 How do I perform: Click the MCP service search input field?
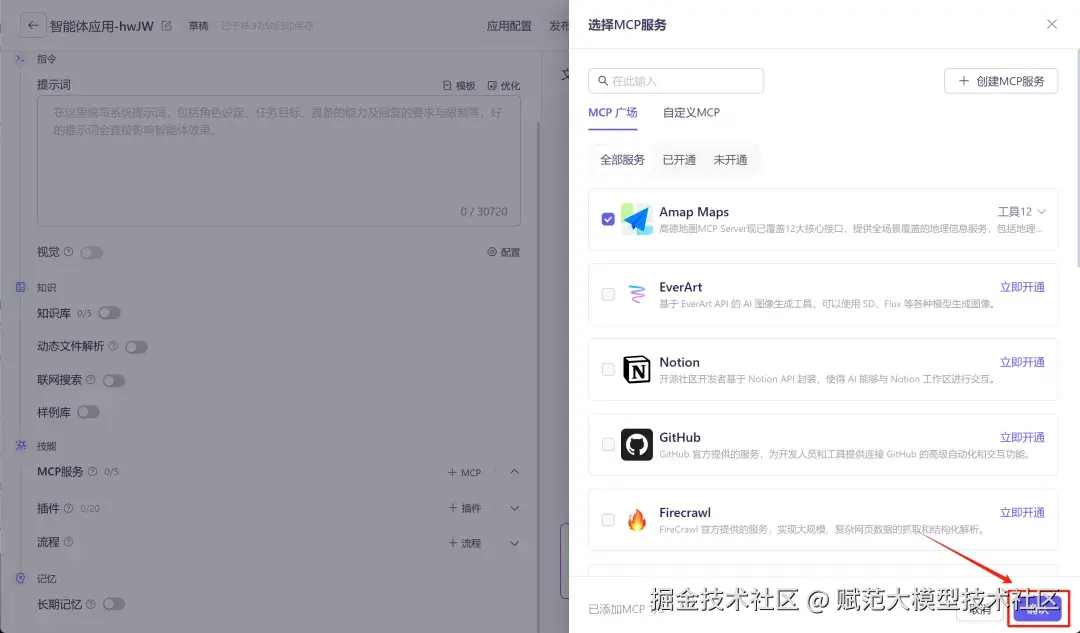[x=675, y=80]
